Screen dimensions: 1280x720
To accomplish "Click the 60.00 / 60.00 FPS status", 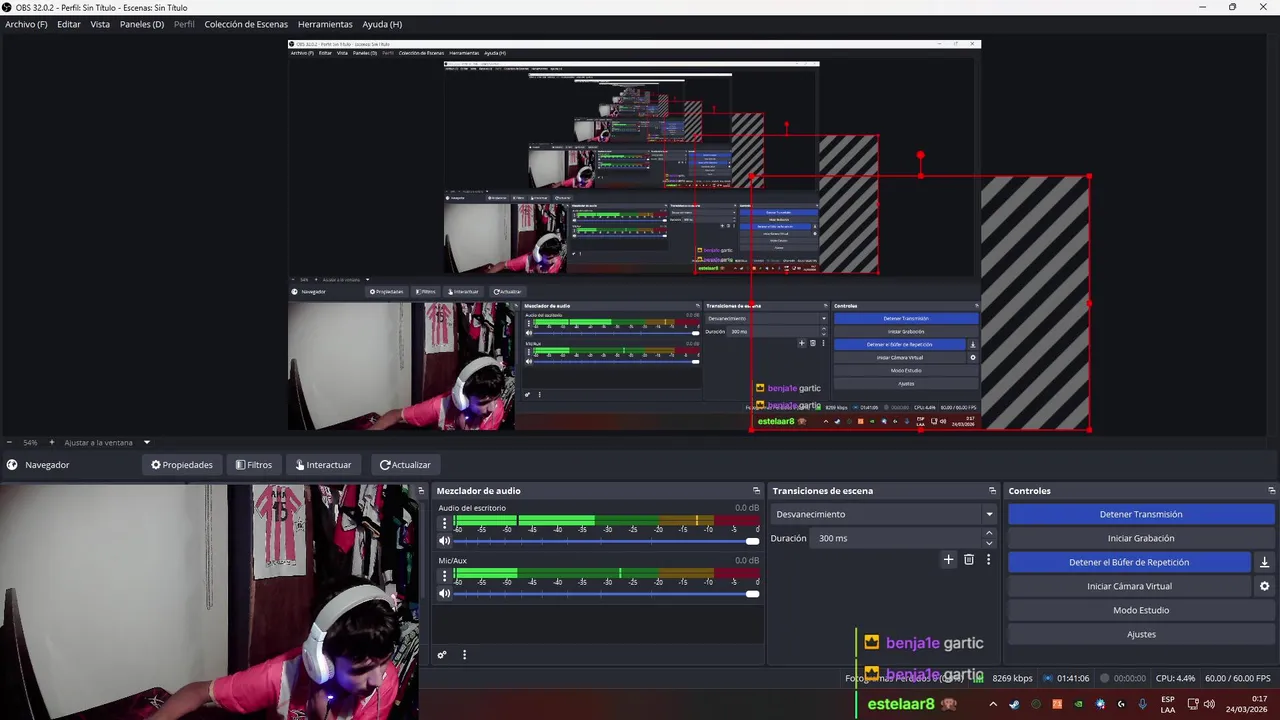I will pos(1238,678).
